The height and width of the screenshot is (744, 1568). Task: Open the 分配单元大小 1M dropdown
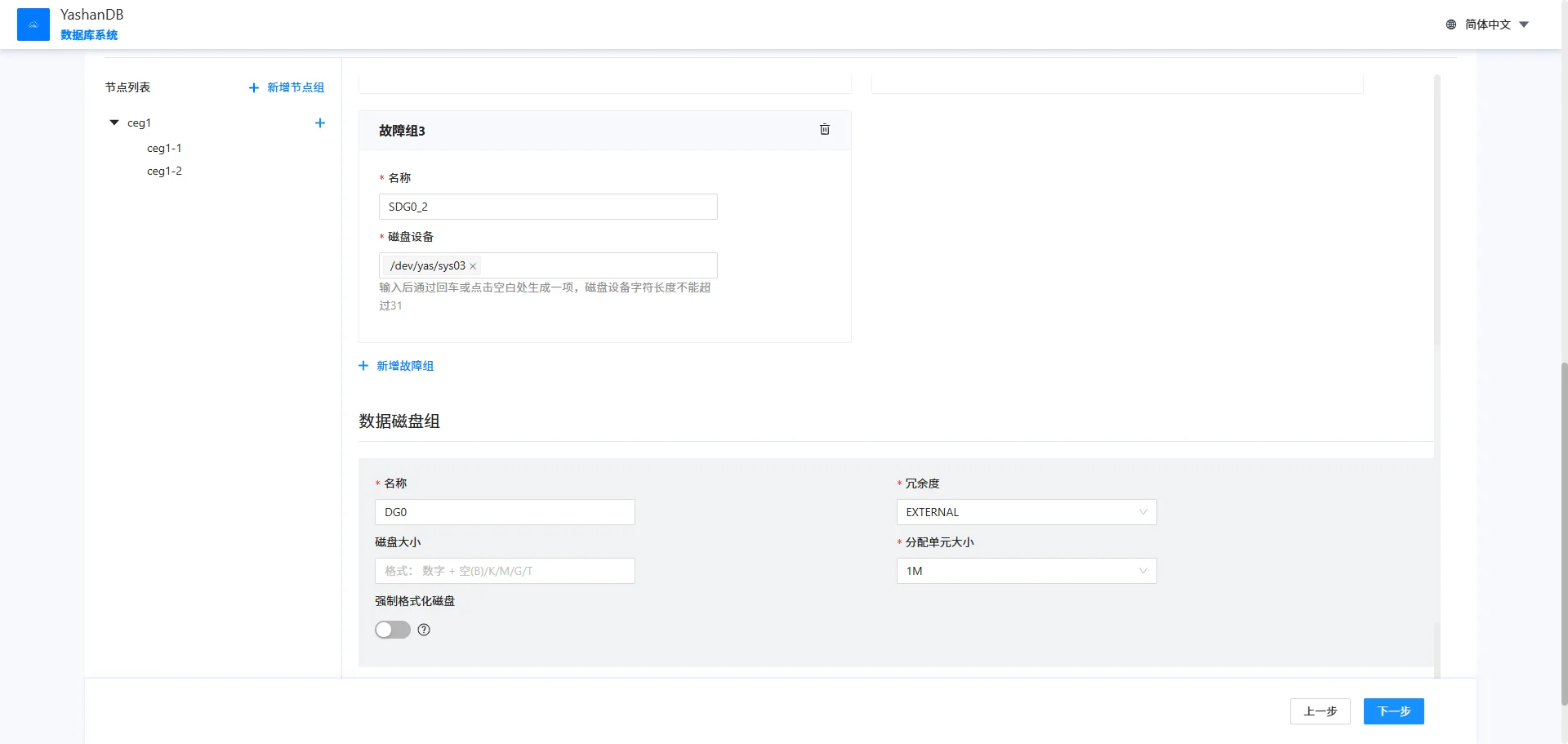tap(1027, 571)
